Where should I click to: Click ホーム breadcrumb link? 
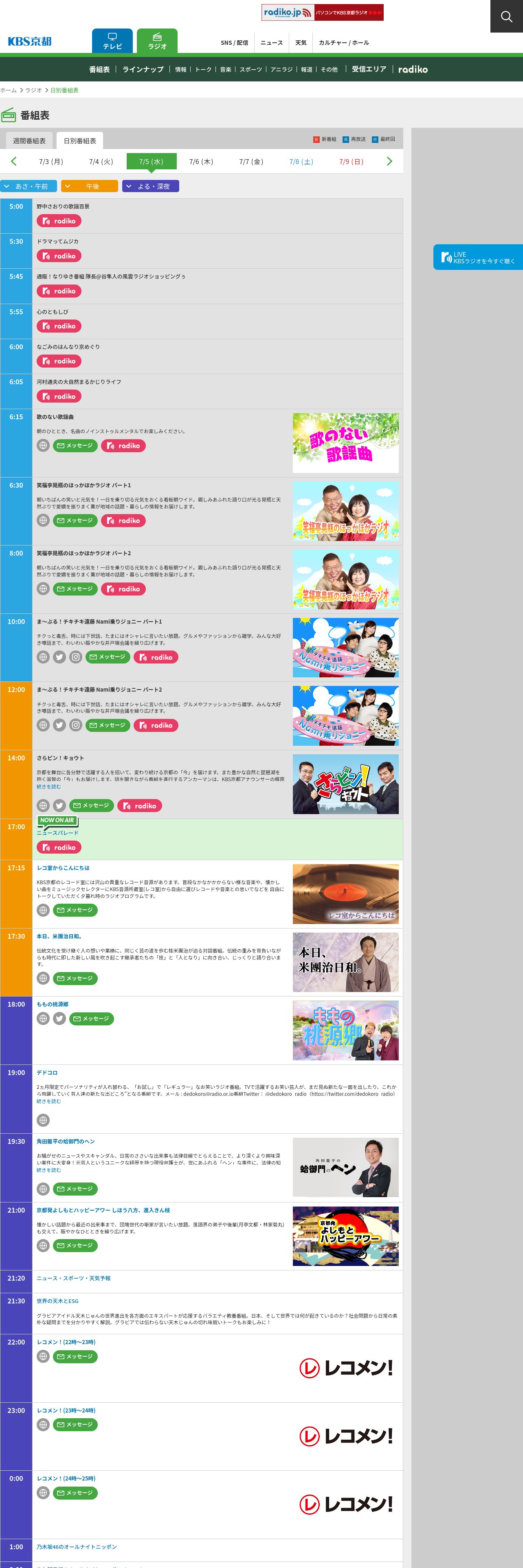click(9, 90)
